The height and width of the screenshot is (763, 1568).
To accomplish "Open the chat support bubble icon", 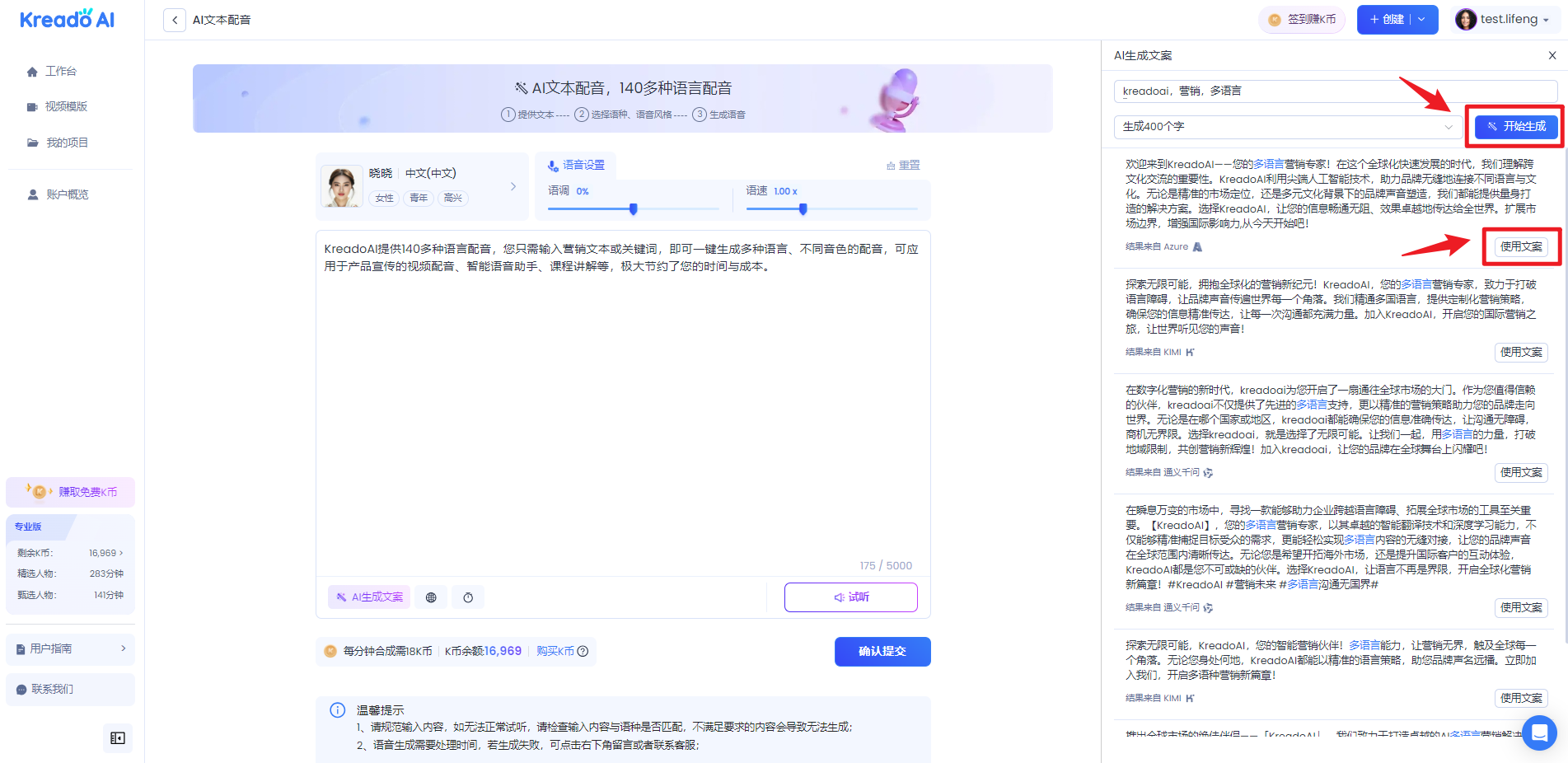I will pos(1538,732).
